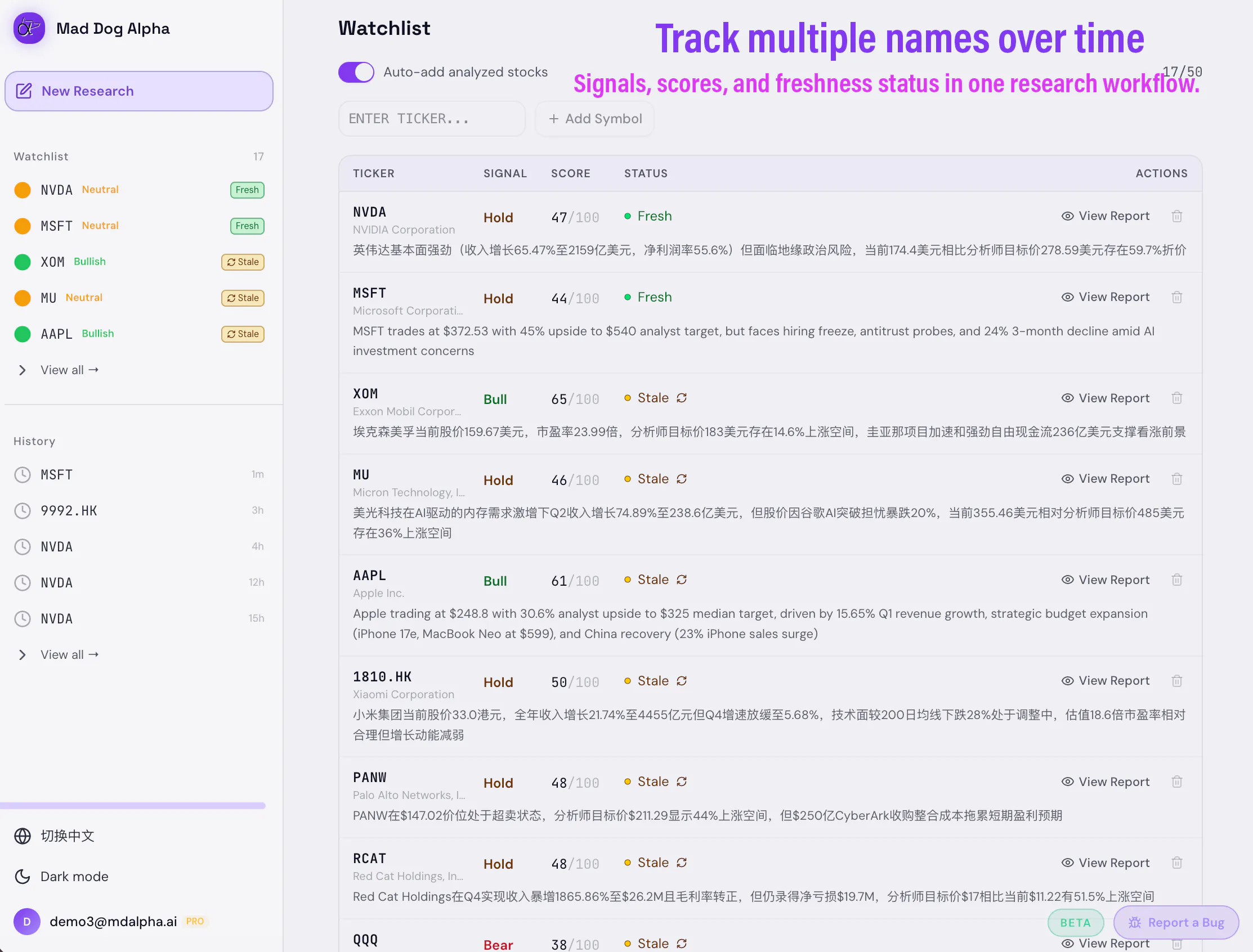Click the Enter Ticker input field

click(432, 118)
